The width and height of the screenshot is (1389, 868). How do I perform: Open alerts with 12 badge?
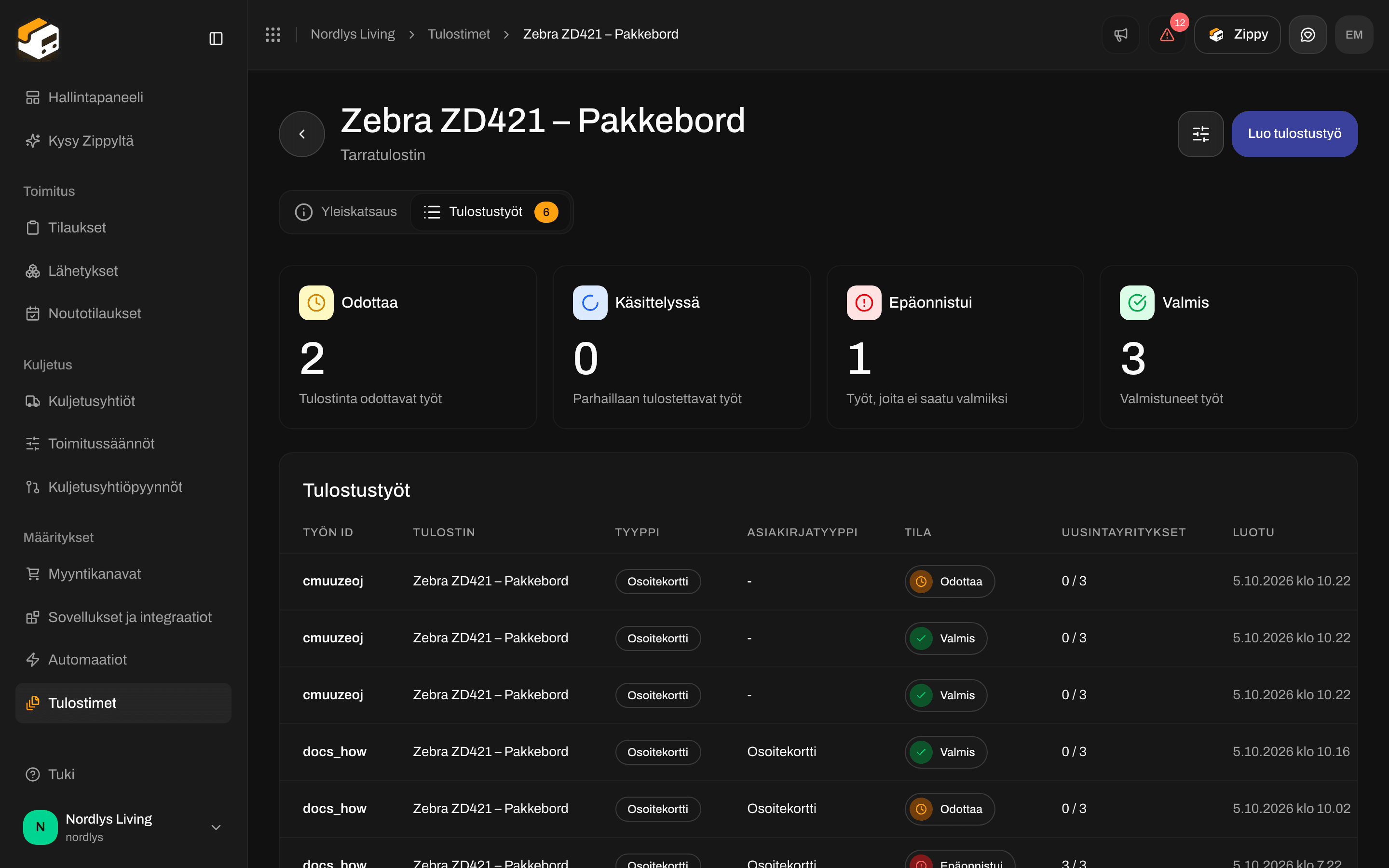1167,34
